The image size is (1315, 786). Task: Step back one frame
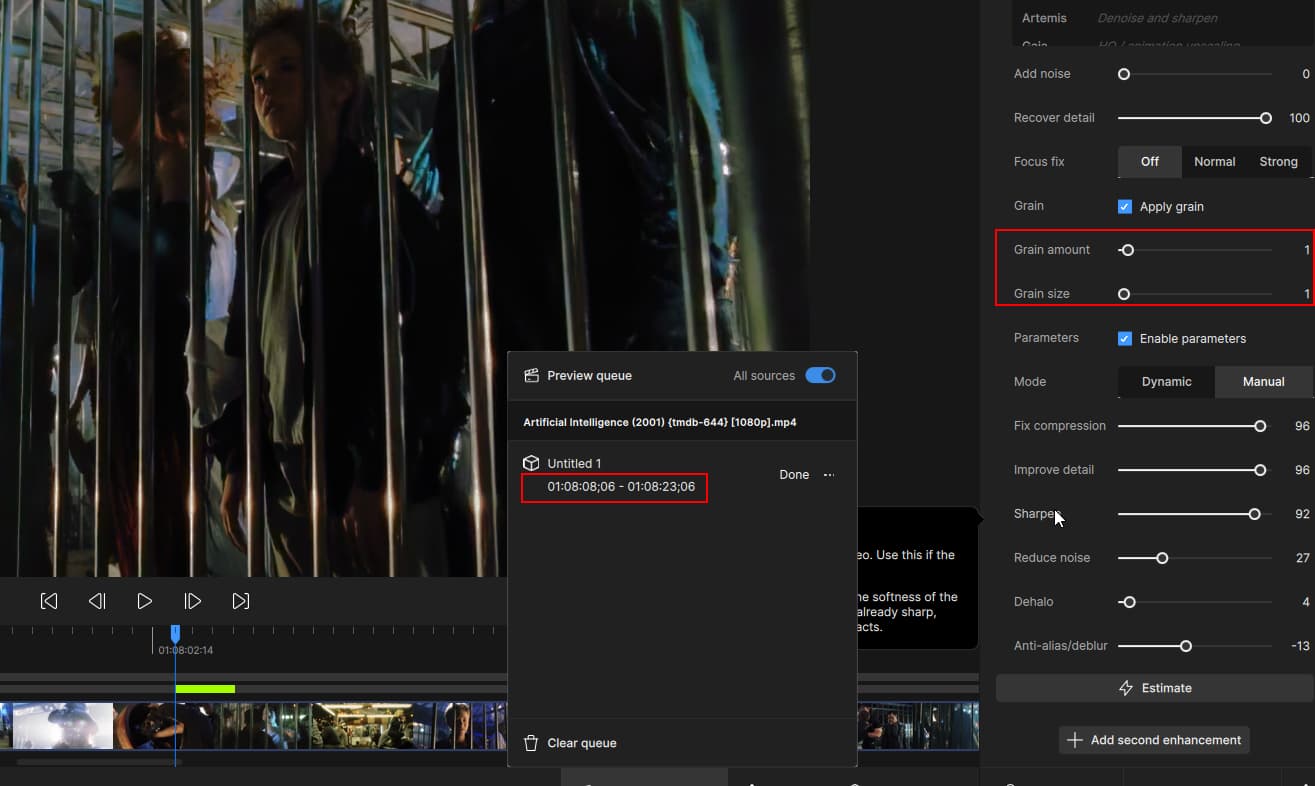coord(97,601)
